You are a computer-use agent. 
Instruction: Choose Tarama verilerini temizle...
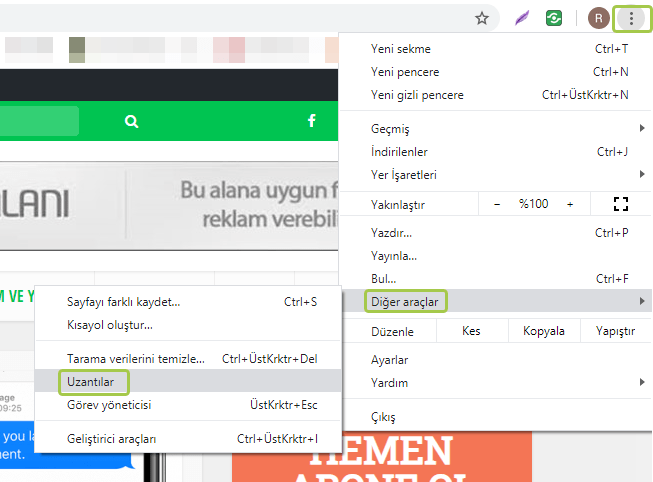pyautogui.click(x=188, y=359)
